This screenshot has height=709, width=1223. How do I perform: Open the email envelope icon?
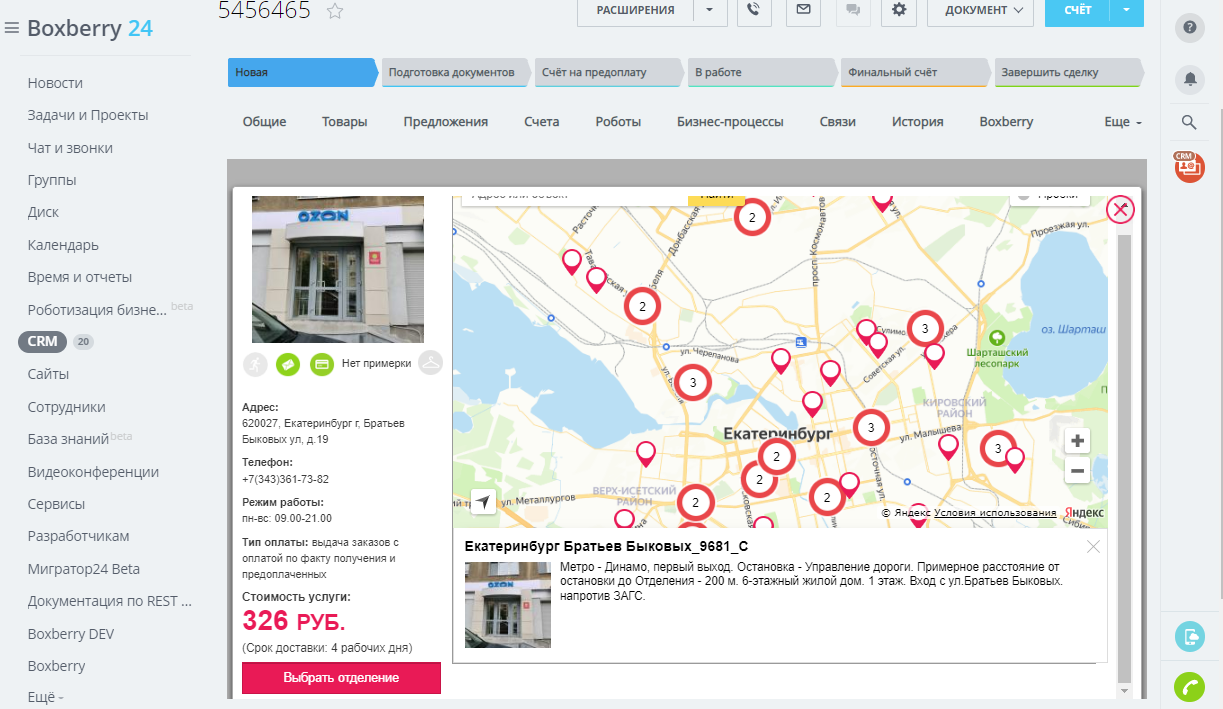point(803,10)
